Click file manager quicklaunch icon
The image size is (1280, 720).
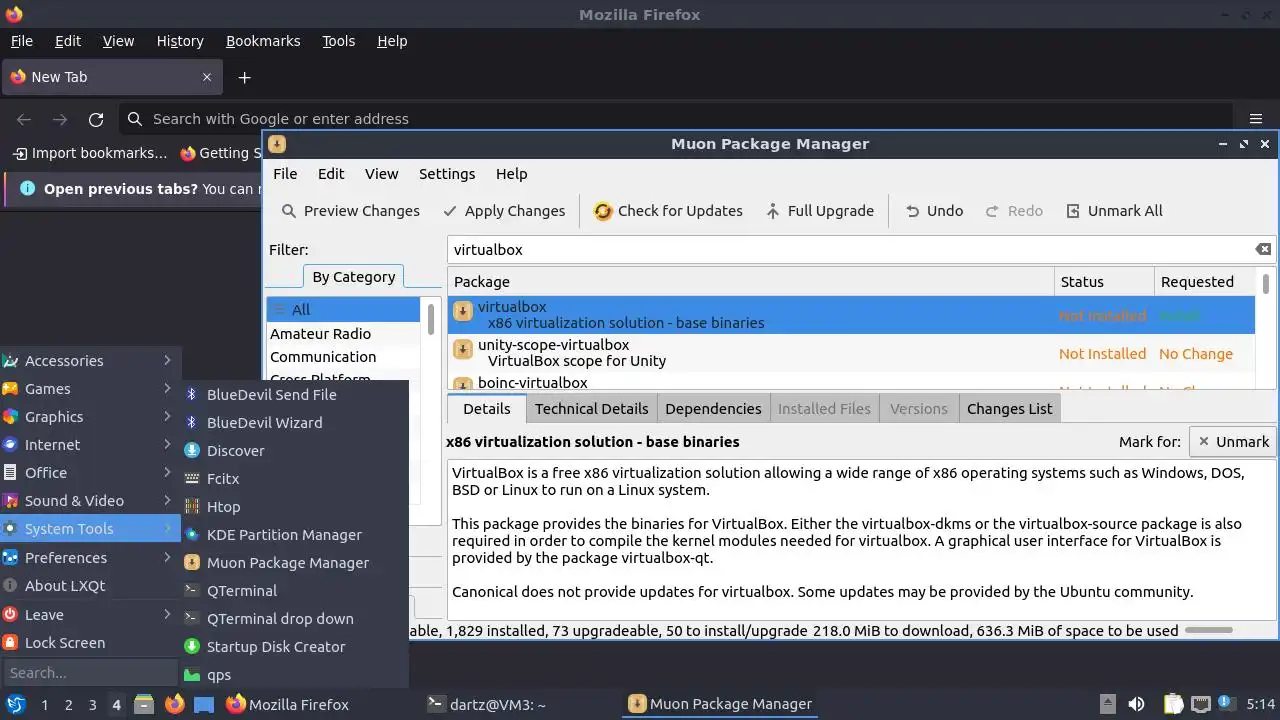pyautogui.click(x=143, y=704)
